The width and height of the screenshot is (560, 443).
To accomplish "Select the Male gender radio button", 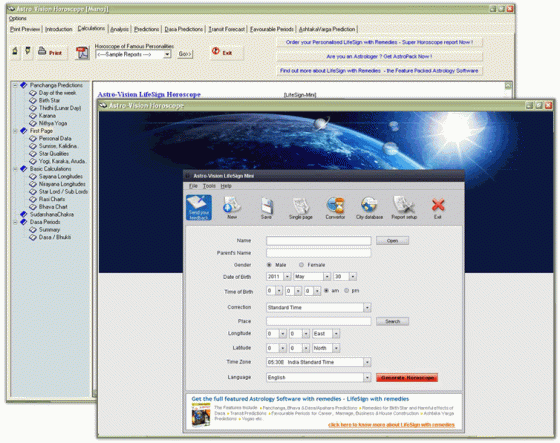I will click(269, 265).
